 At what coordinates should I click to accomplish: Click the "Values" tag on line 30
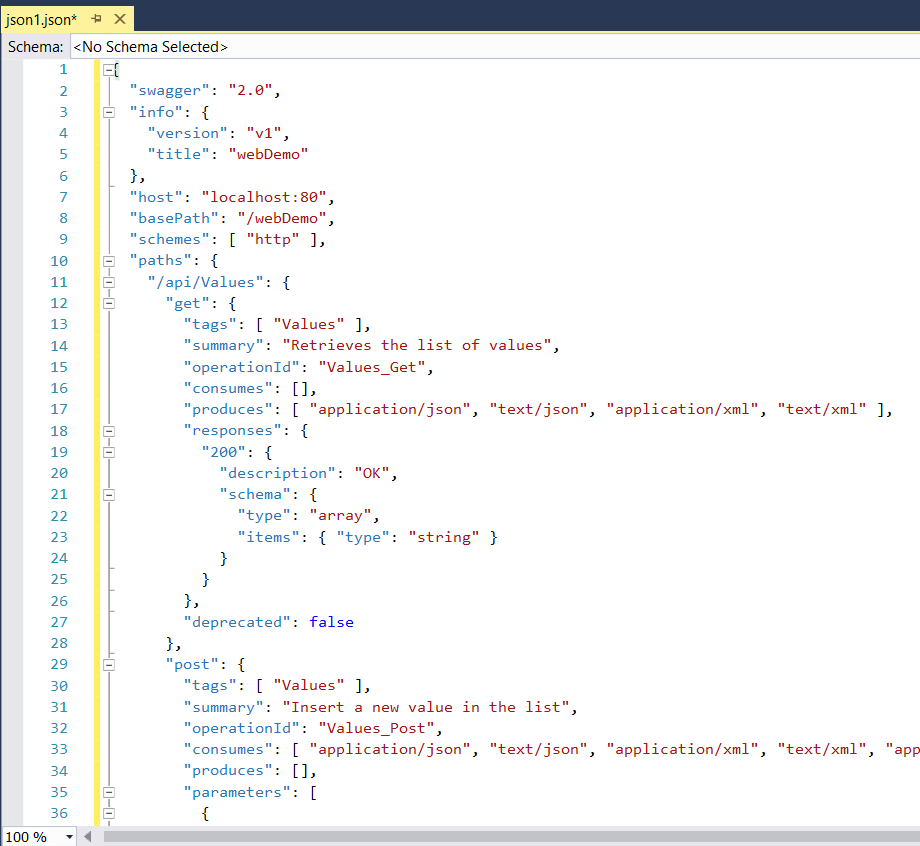click(x=309, y=686)
